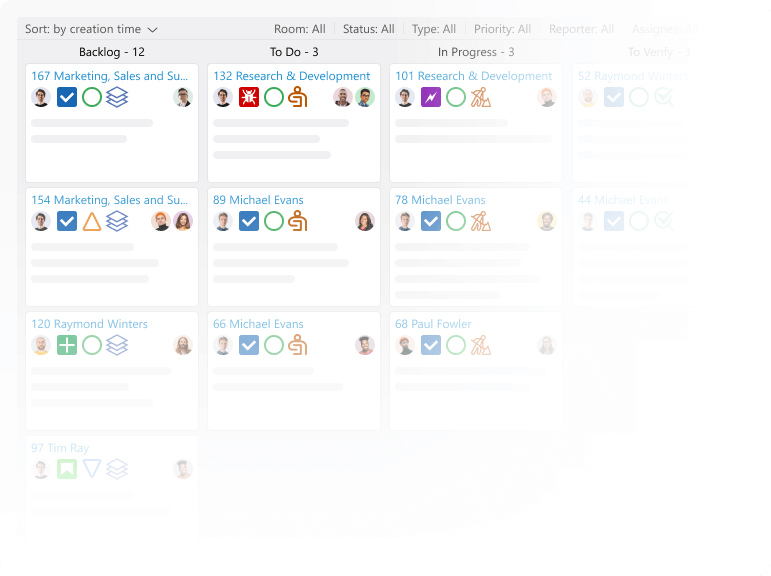This screenshot has width=771, height=576.
Task: Open card 101 Research & Development
Action: 474,76
